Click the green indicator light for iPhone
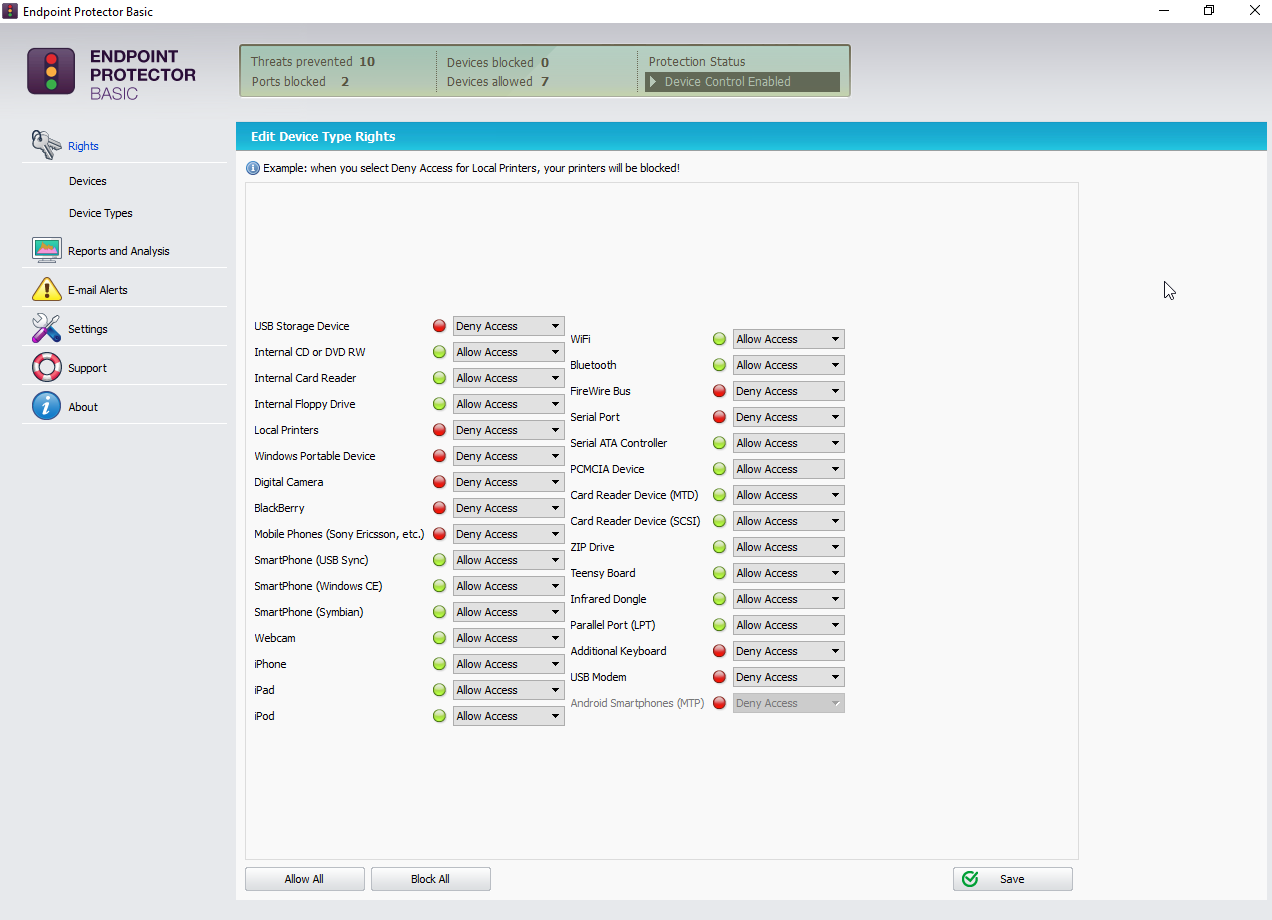Viewport: 1272px width, 920px height. click(x=439, y=664)
